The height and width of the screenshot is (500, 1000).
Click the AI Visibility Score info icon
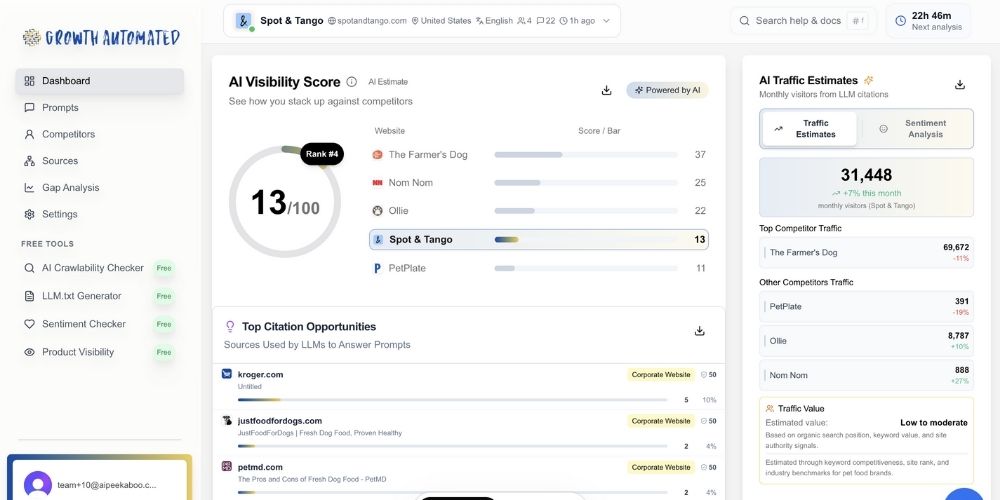pos(351,82)
